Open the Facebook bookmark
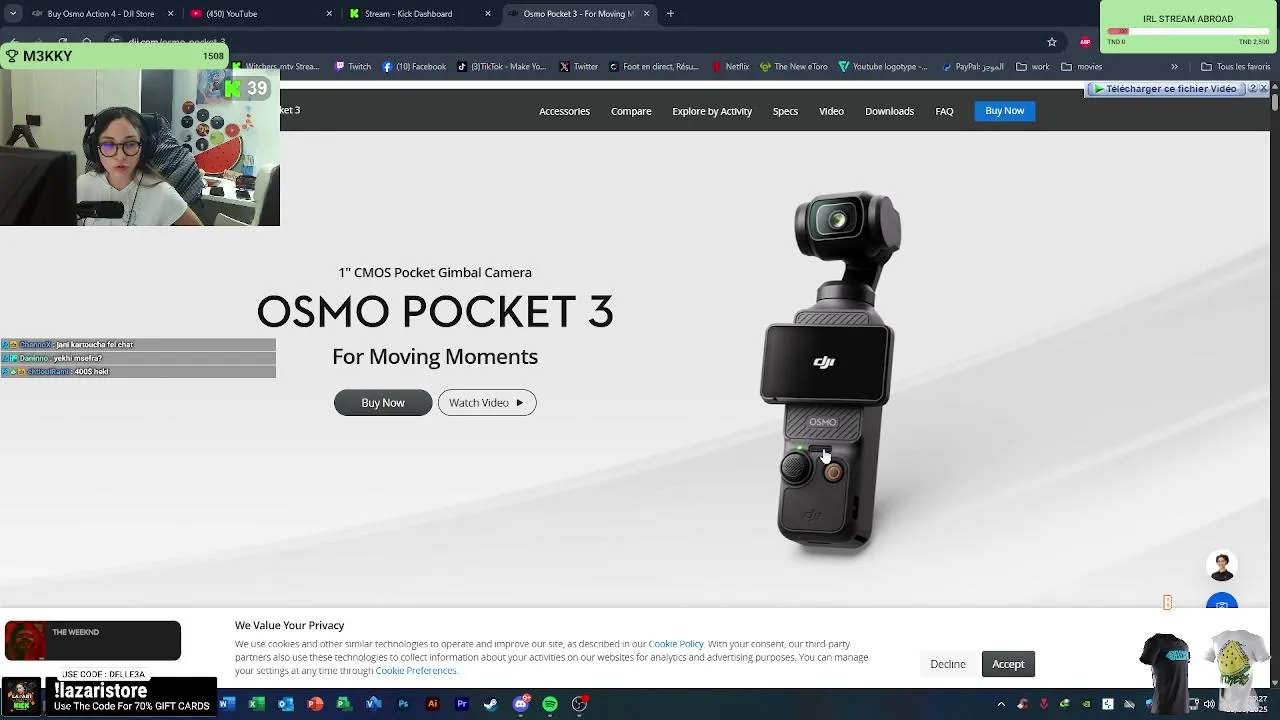Screen dimensions: 1280x720 414,67
